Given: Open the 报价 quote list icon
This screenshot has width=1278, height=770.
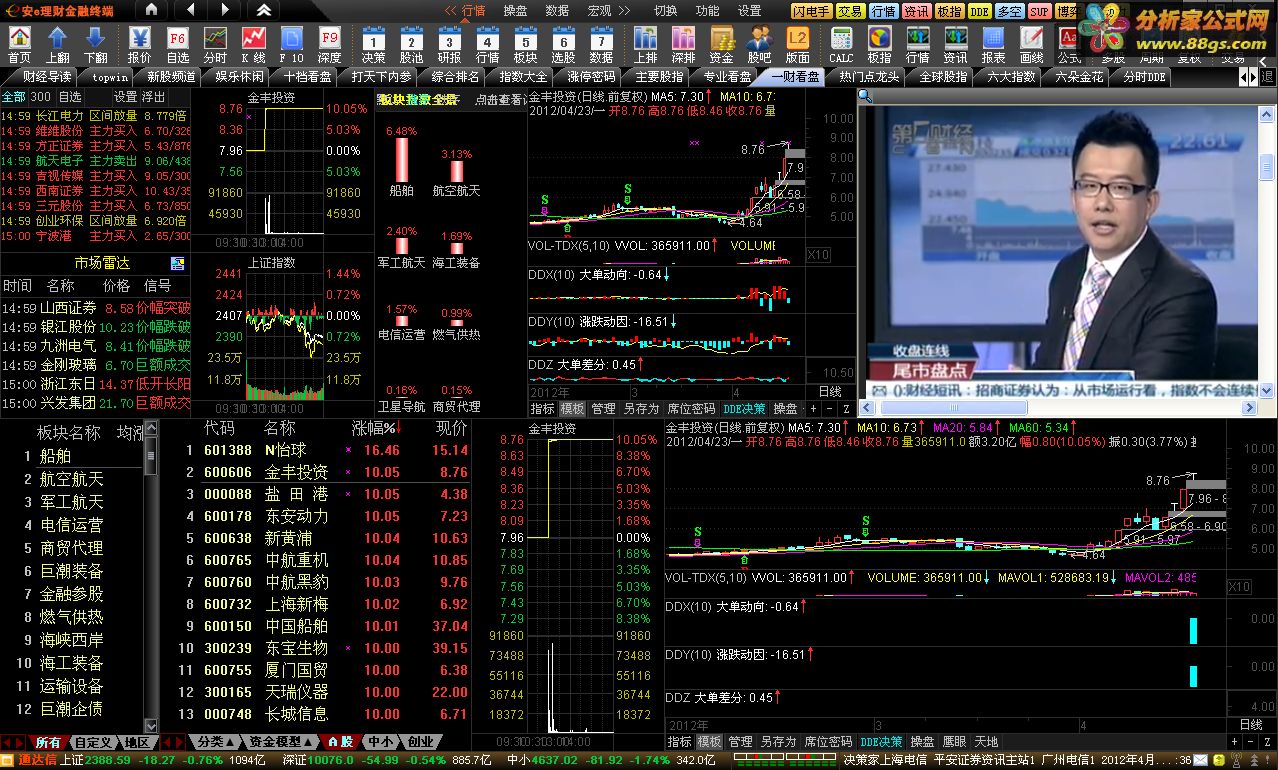Looking at the screenshot, I should pos(140,45).
